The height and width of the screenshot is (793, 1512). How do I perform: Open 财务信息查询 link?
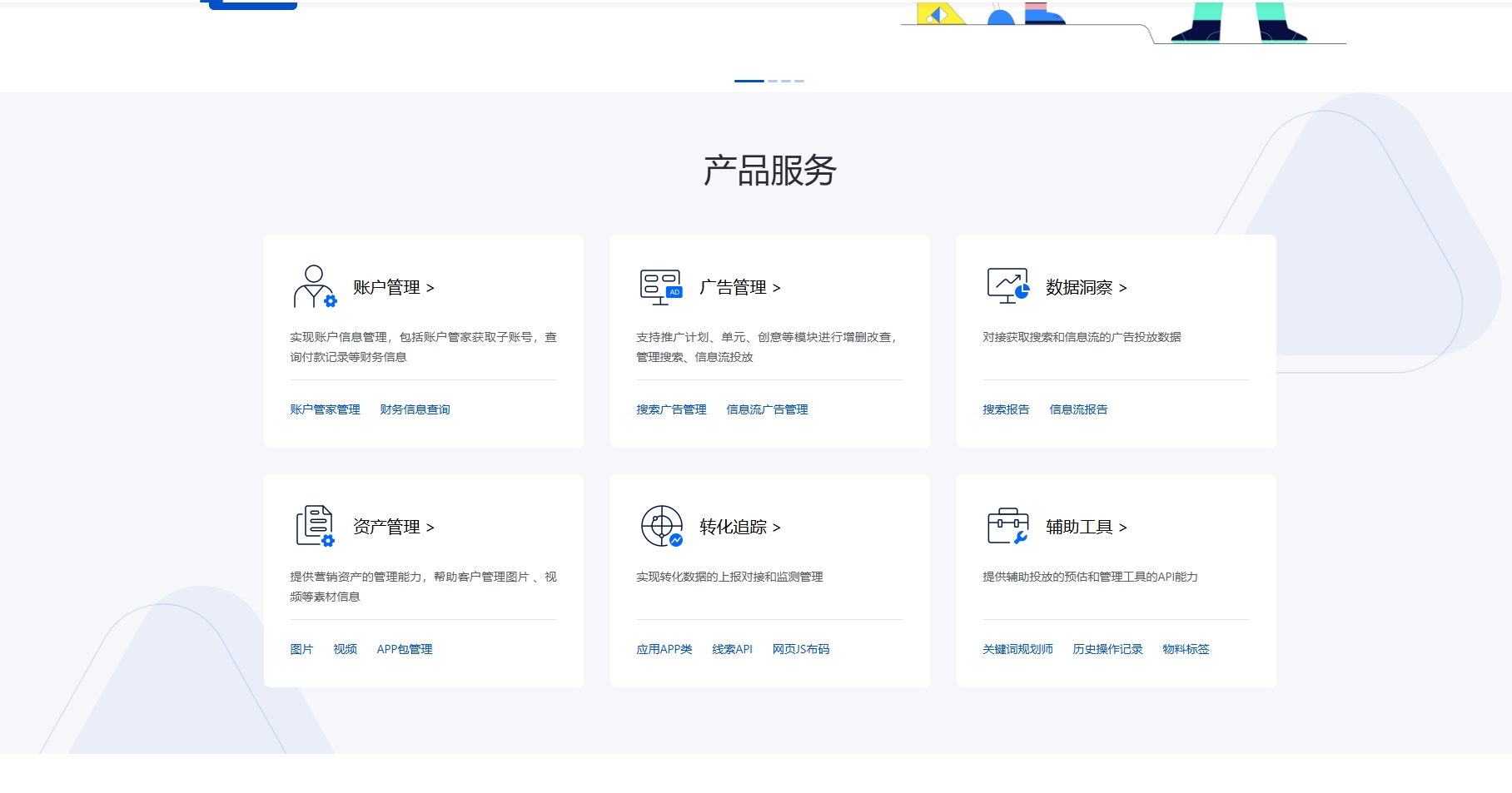tap(415, 409)
